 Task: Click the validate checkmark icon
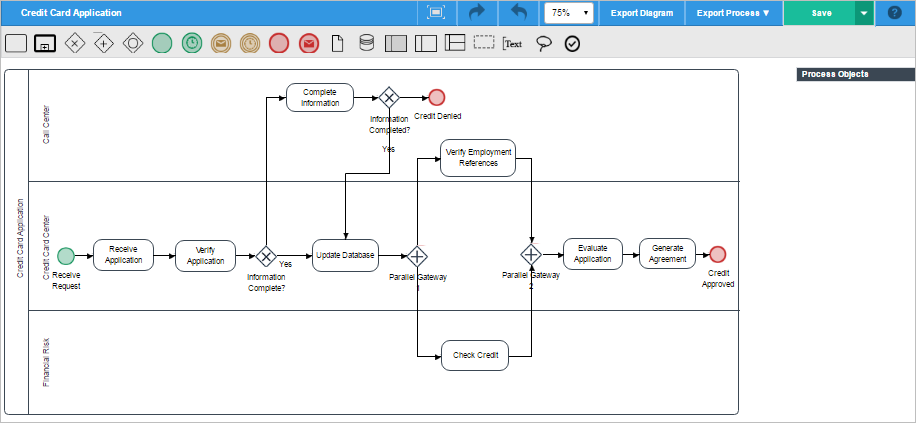click(572, 43)
